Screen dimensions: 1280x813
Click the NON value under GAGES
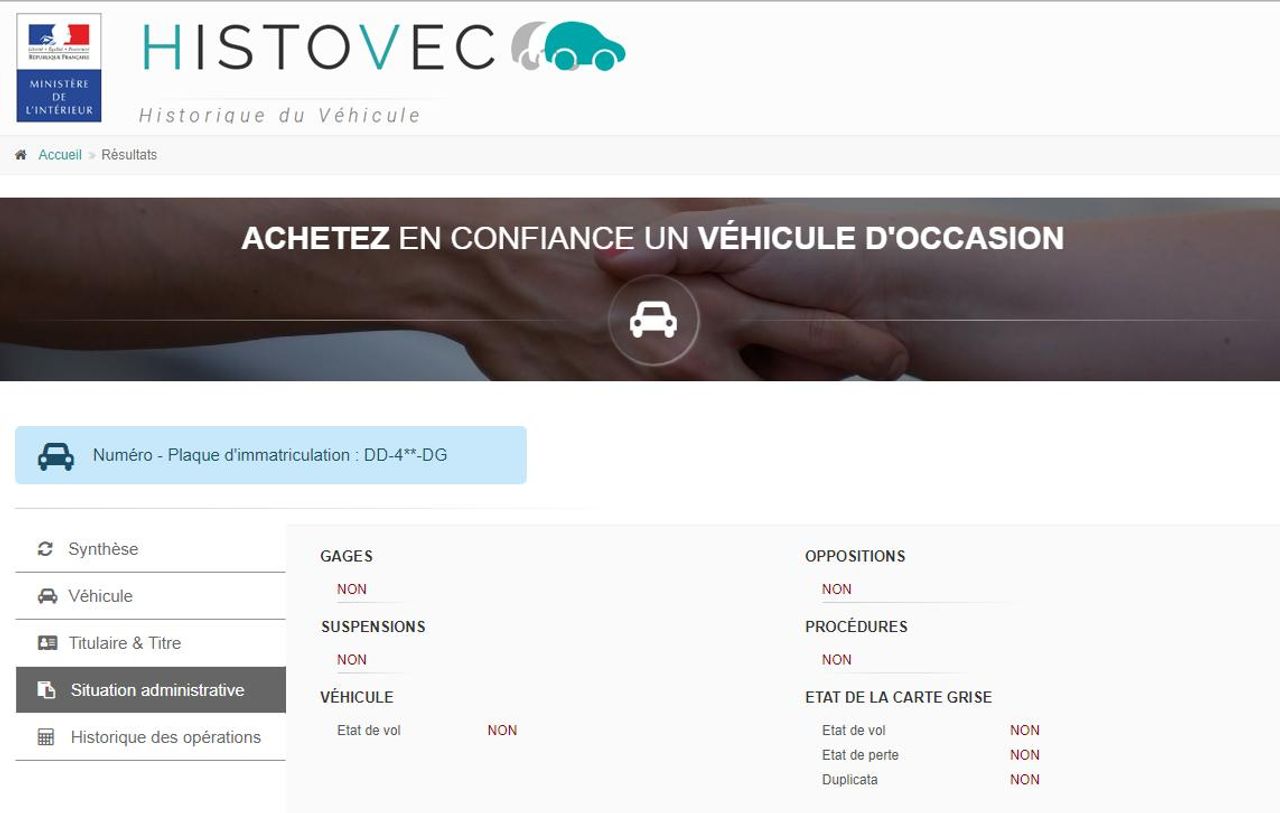click(x=352, y=589)
